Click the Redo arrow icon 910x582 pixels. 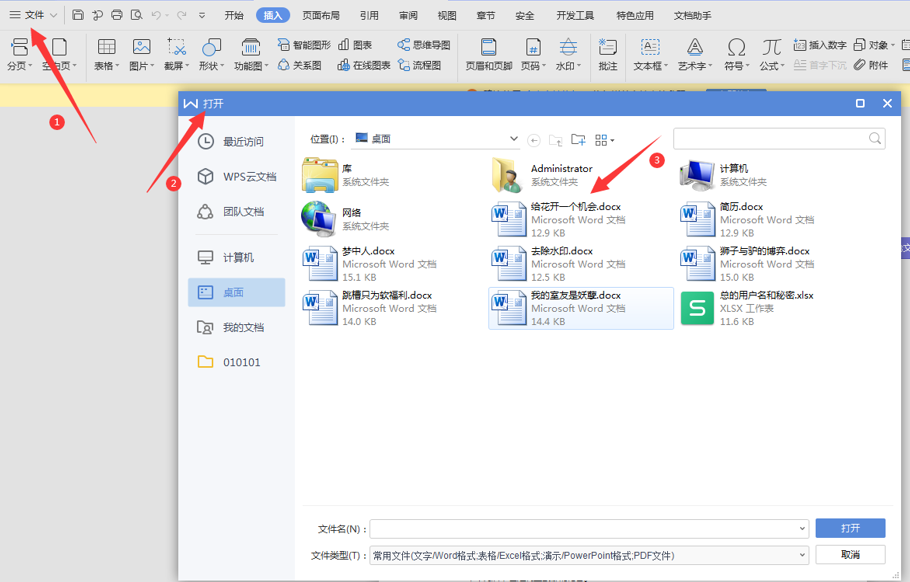181,15
